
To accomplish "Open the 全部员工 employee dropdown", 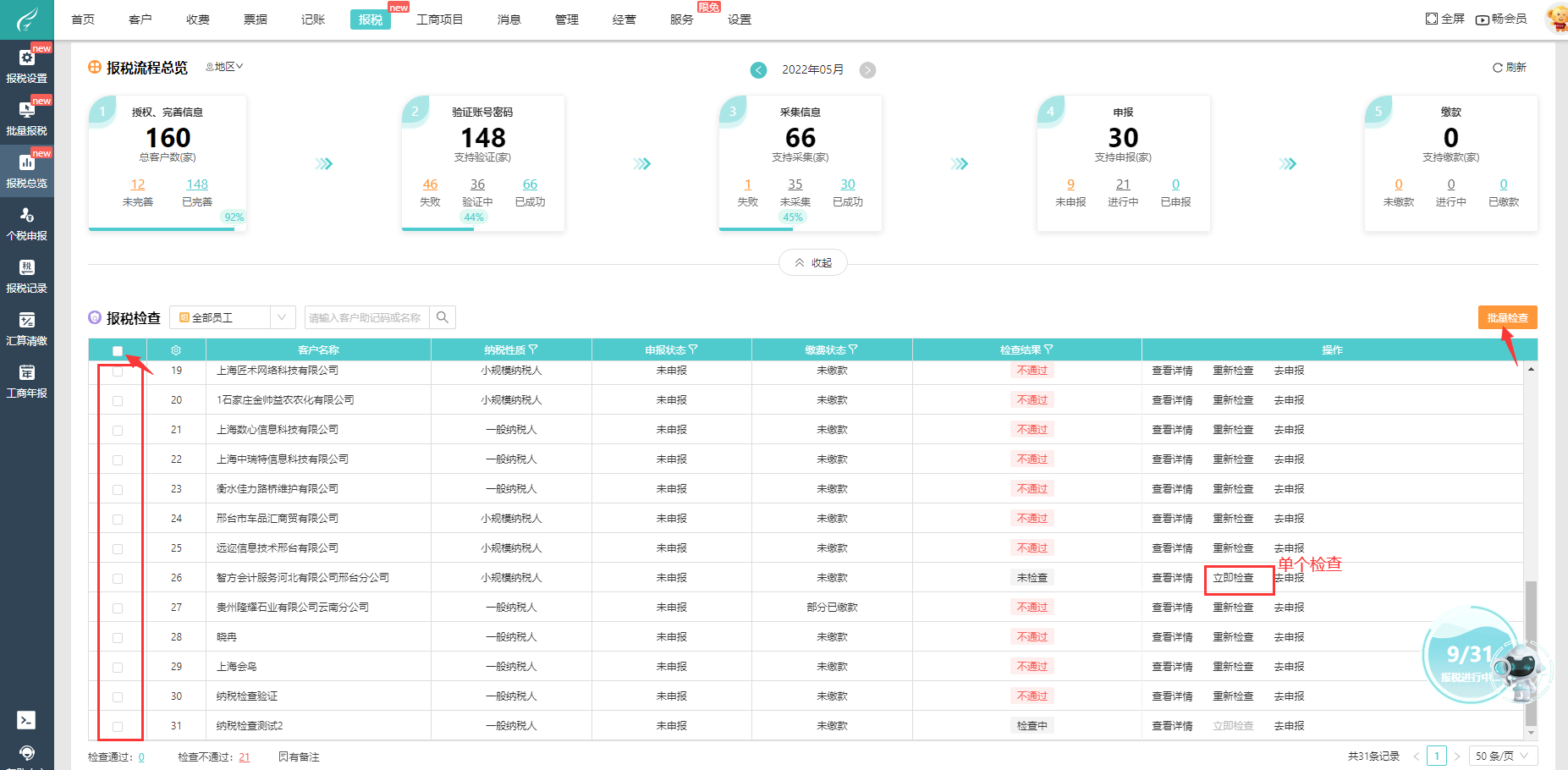I will click(232, 317).
